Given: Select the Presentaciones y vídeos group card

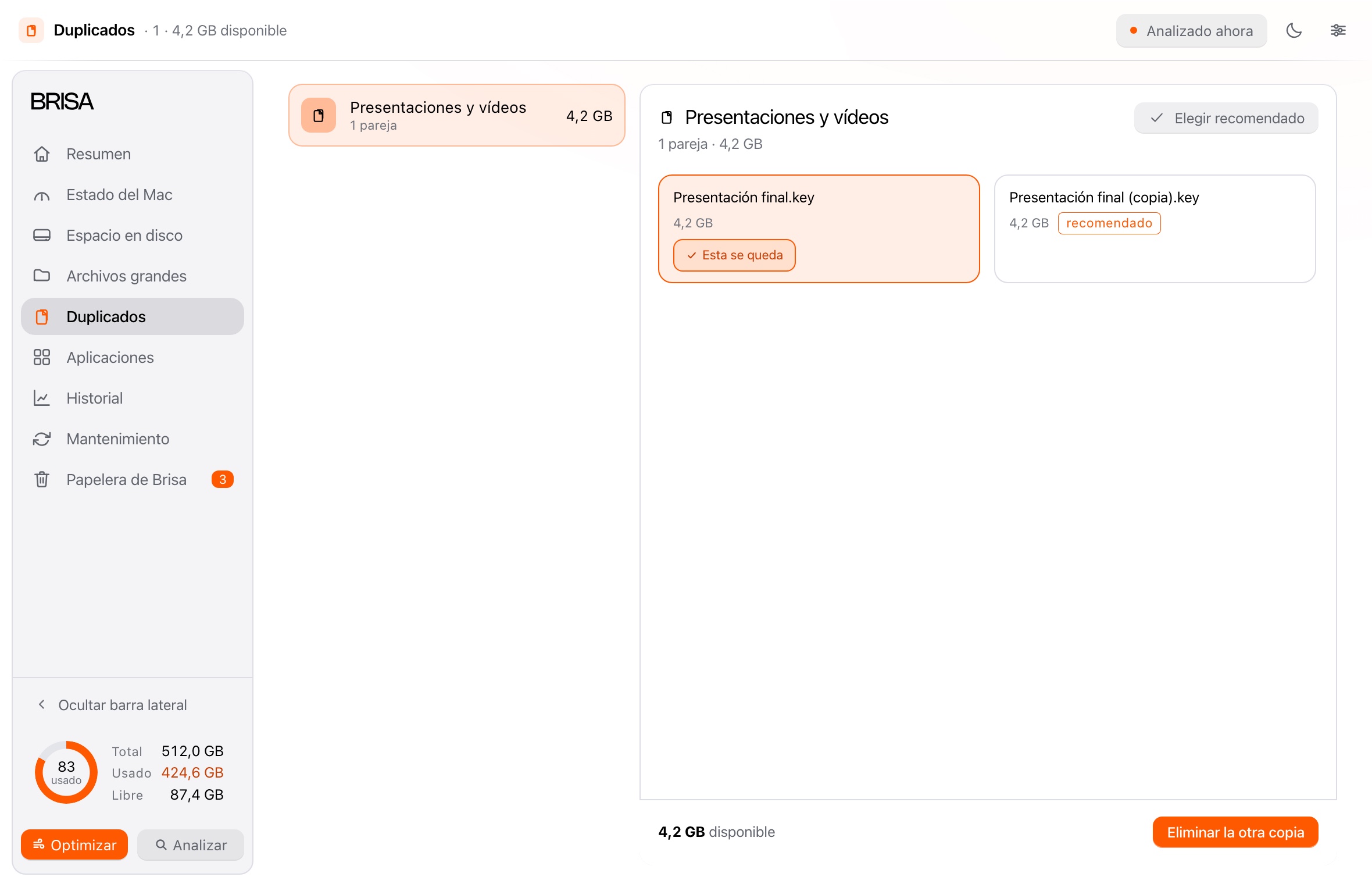Looking at the screenshot, I should coord(457,115).
